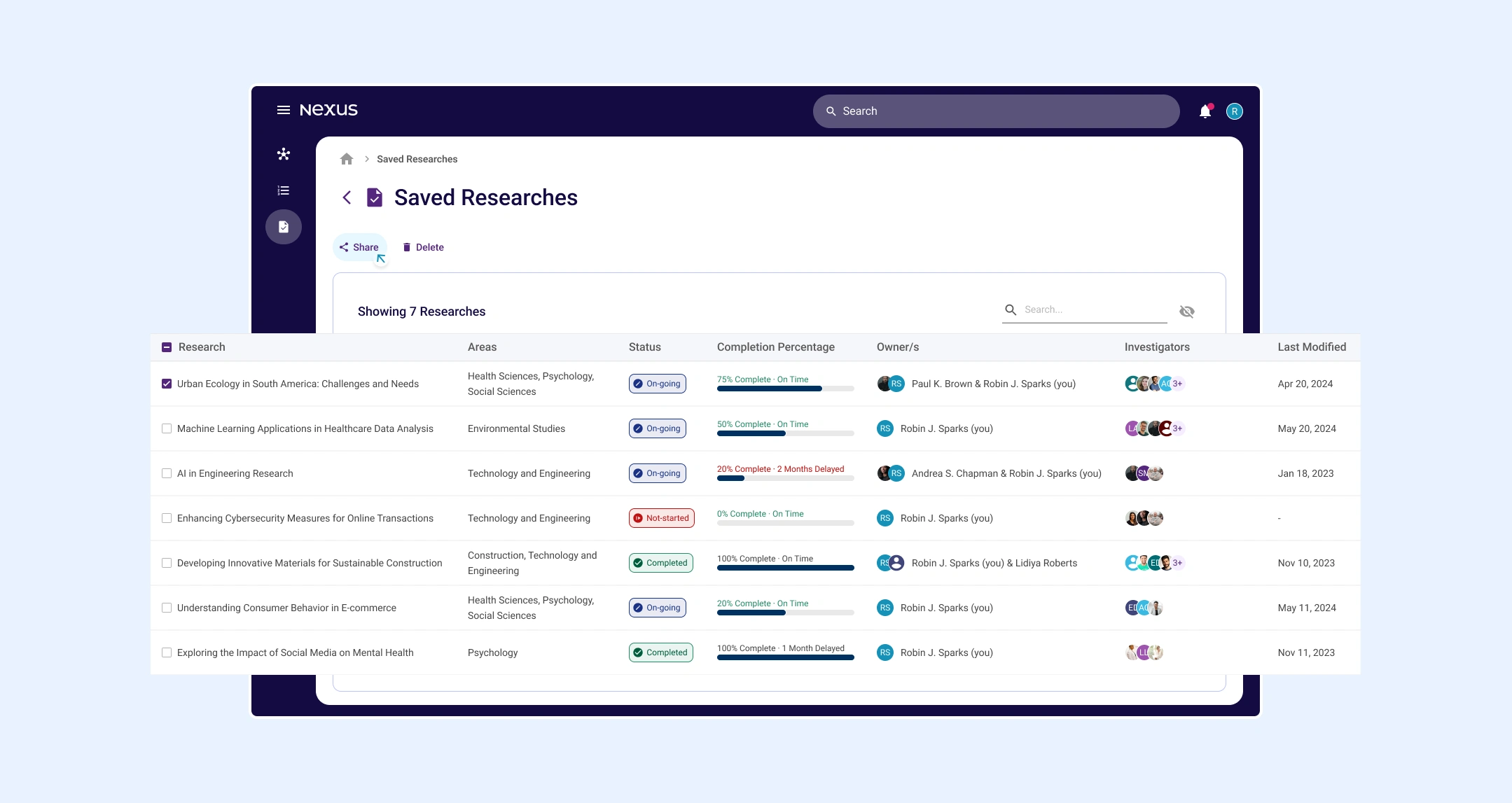The height and width of the screenshot is (803, 1512).
Task: Click the document icon beside page title
Action: coord(375,197)
